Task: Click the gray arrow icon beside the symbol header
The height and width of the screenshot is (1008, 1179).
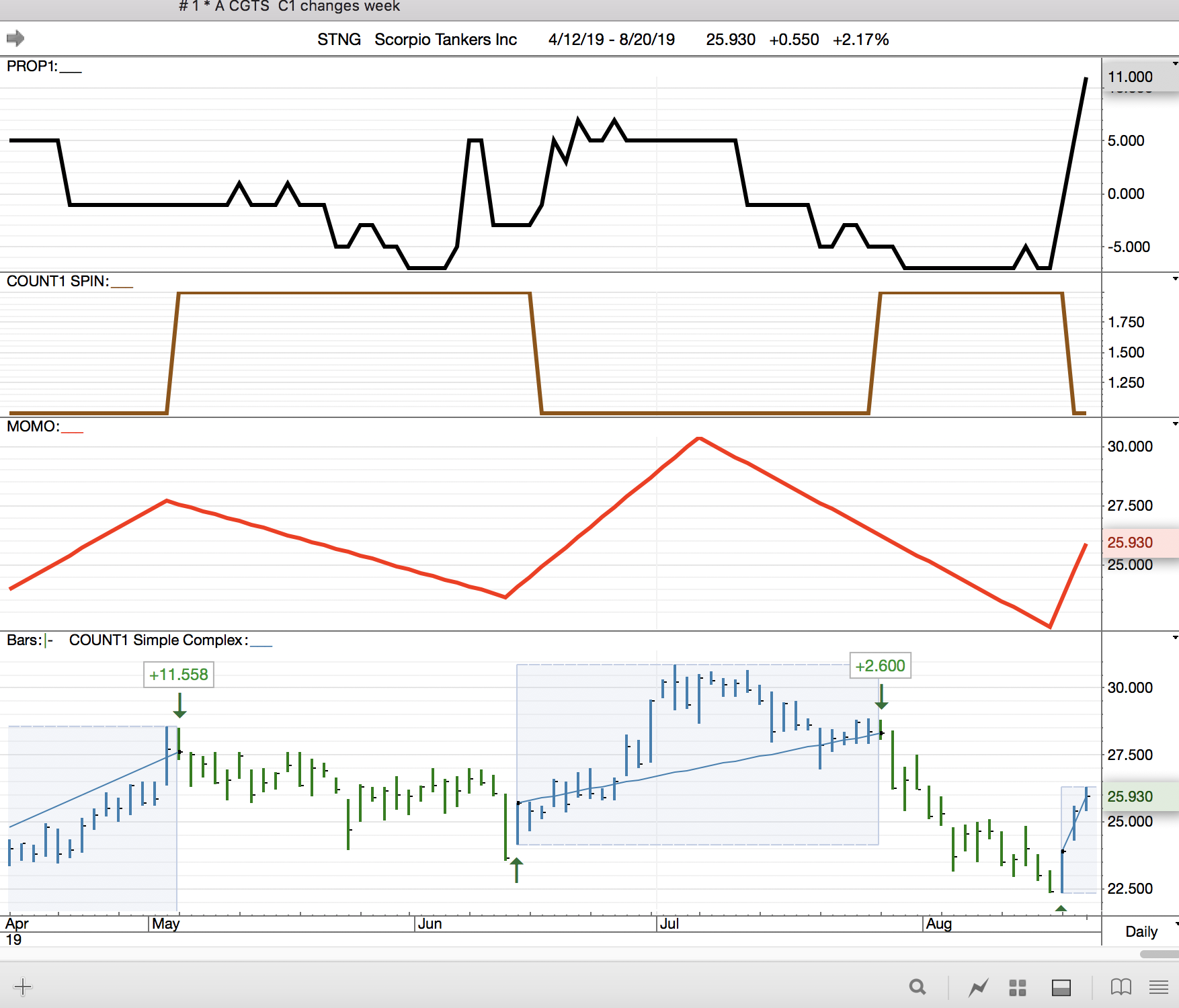Action: (15, 38)
